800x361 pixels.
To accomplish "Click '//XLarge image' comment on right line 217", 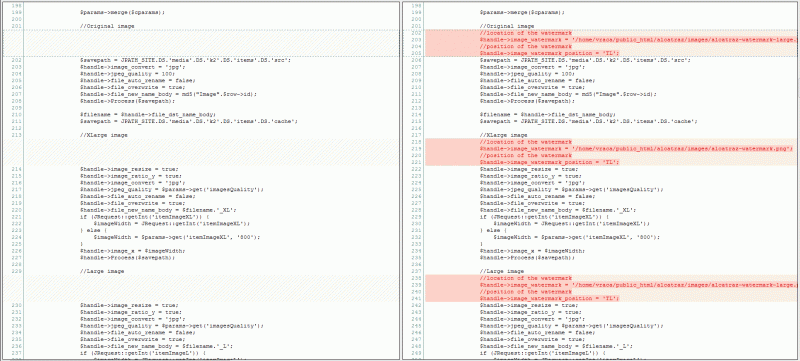I will pyautogui.click(x=503, y=135).
